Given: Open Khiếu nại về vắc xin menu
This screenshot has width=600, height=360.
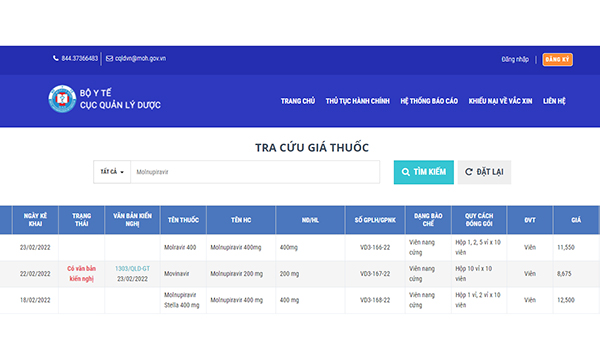Looking at the screenshot, I should click(x=500, y=101).
